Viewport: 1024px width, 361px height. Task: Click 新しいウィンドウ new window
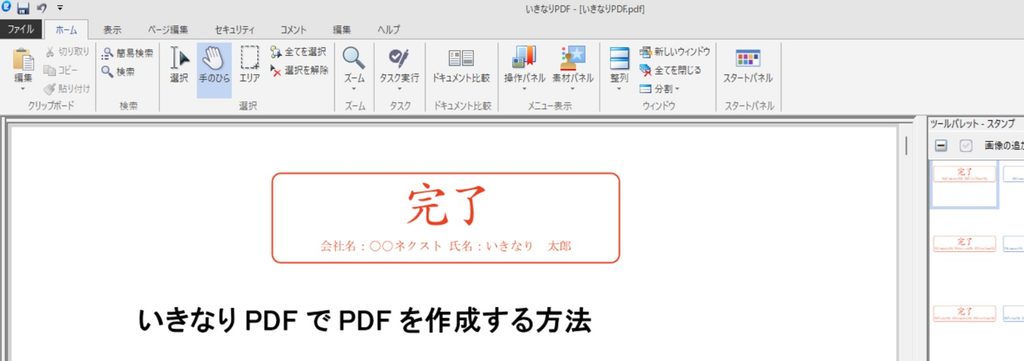coord(675,52)
